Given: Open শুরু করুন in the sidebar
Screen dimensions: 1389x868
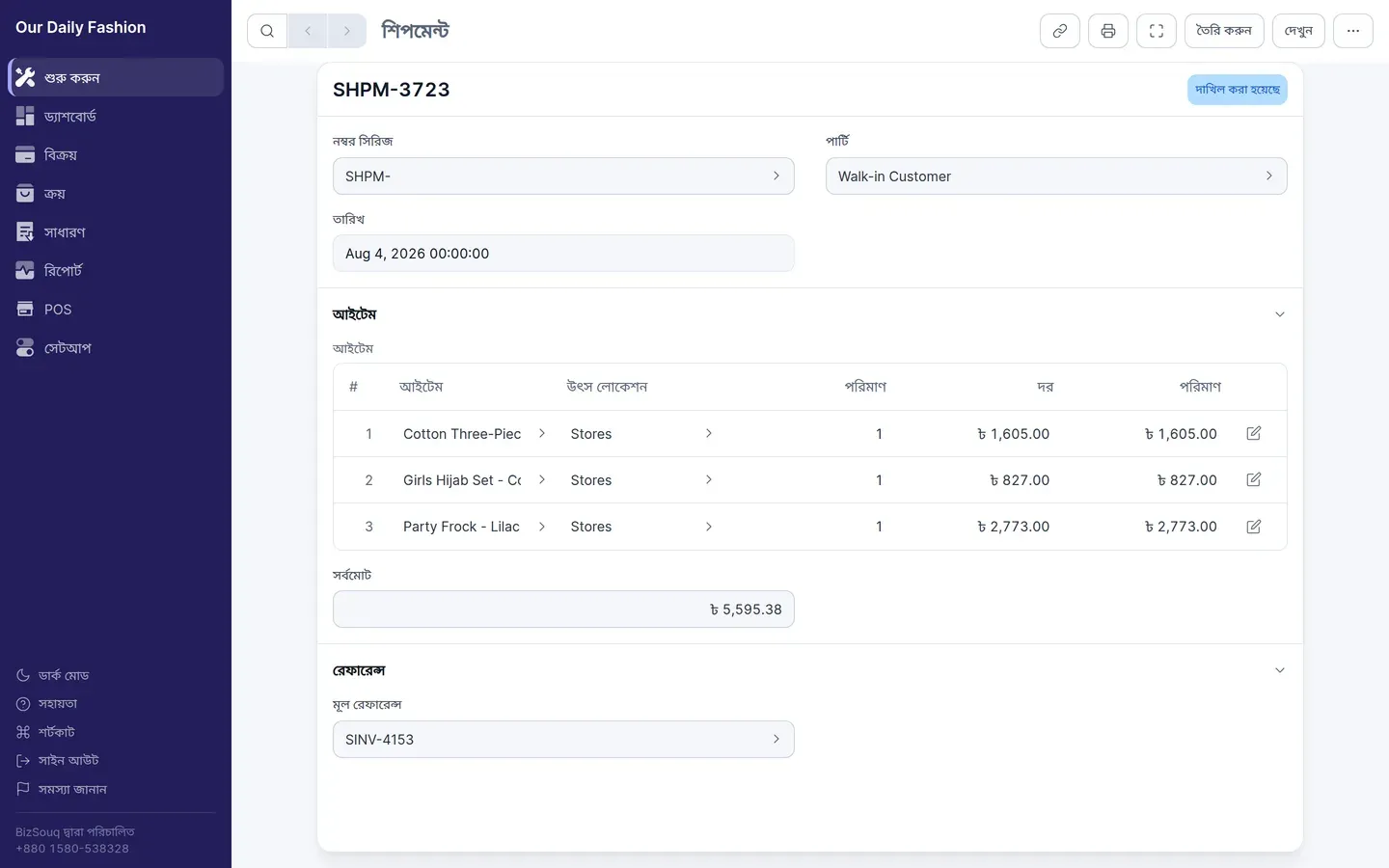Looking at the screenshot, I should tap(116, 77).
